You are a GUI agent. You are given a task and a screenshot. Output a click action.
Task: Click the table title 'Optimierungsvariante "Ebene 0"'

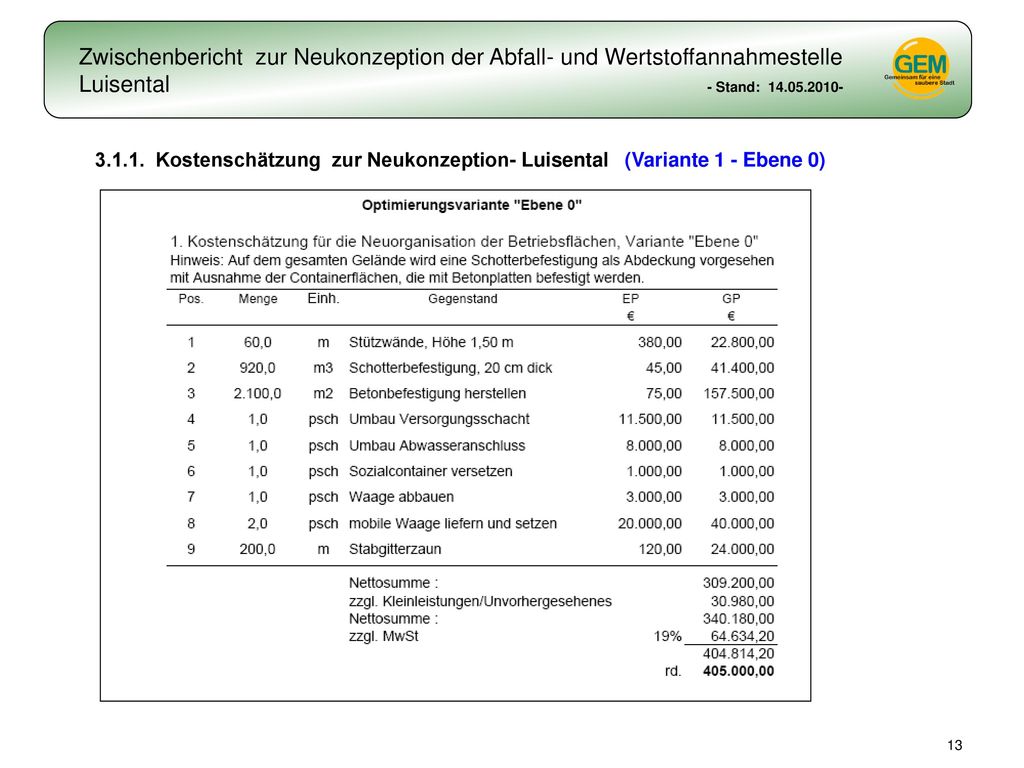[472, 205]
